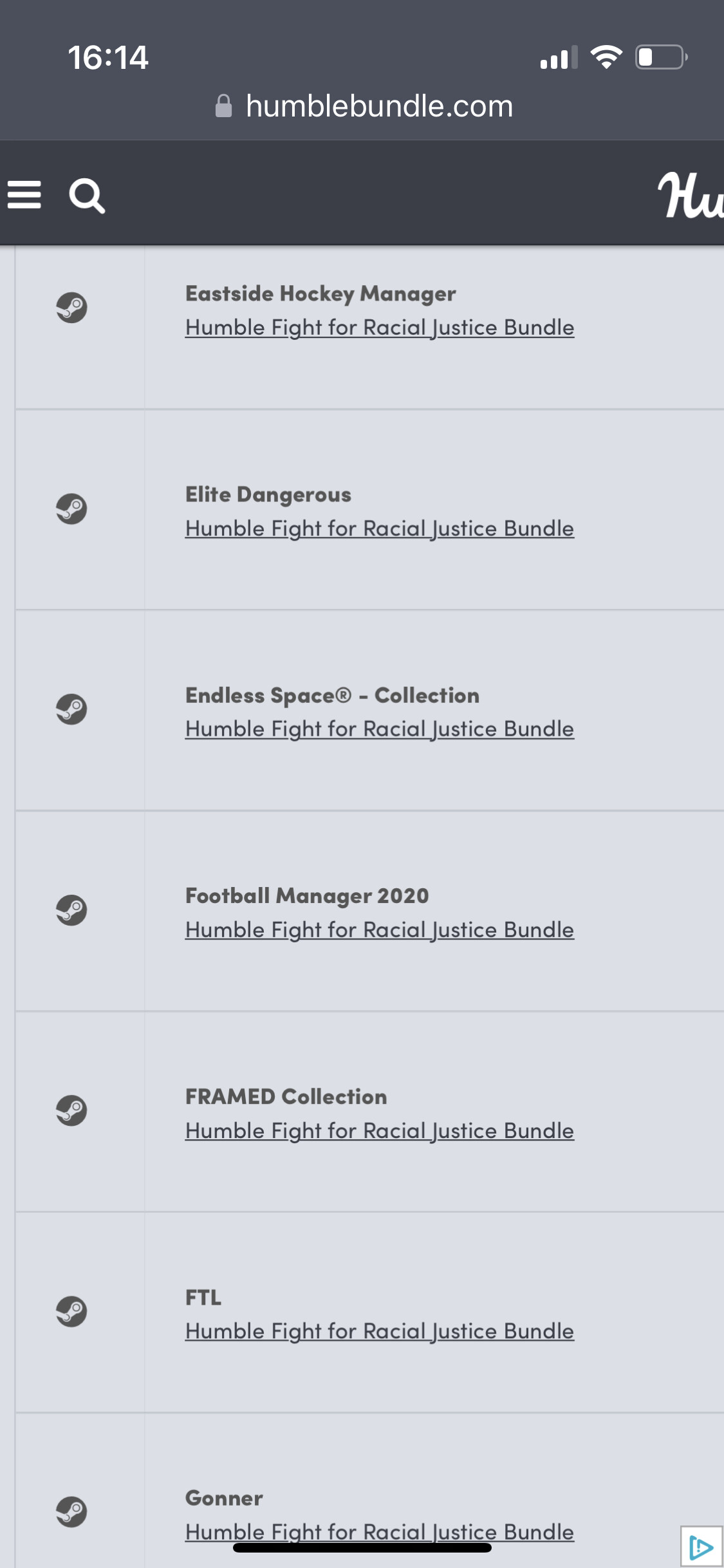Tap the search magnifier icon
The image size is (724, 1568).
[87, 196]
